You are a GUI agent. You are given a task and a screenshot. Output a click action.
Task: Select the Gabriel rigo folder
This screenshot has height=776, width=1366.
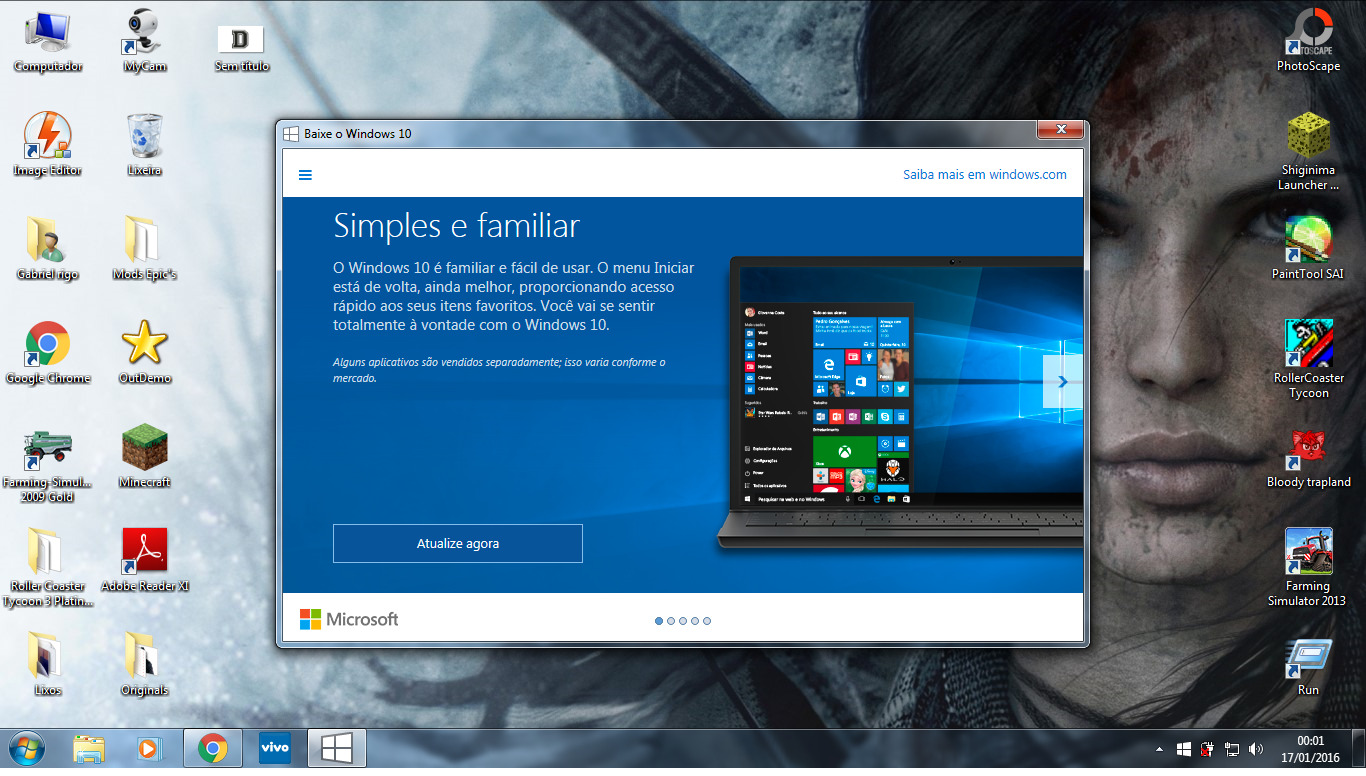click(48, 249)
